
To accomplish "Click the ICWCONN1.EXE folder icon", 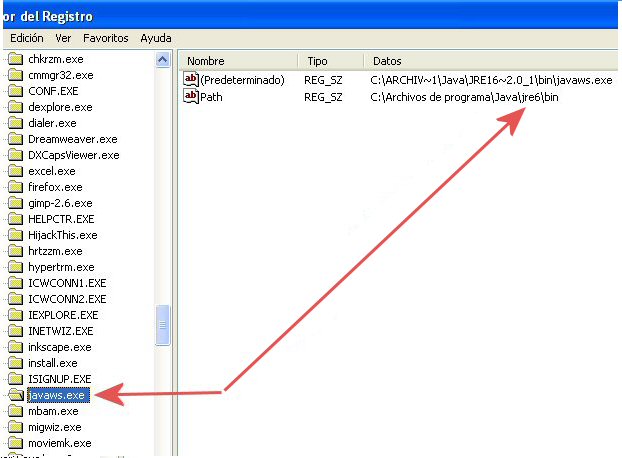I will click(15, 283).
